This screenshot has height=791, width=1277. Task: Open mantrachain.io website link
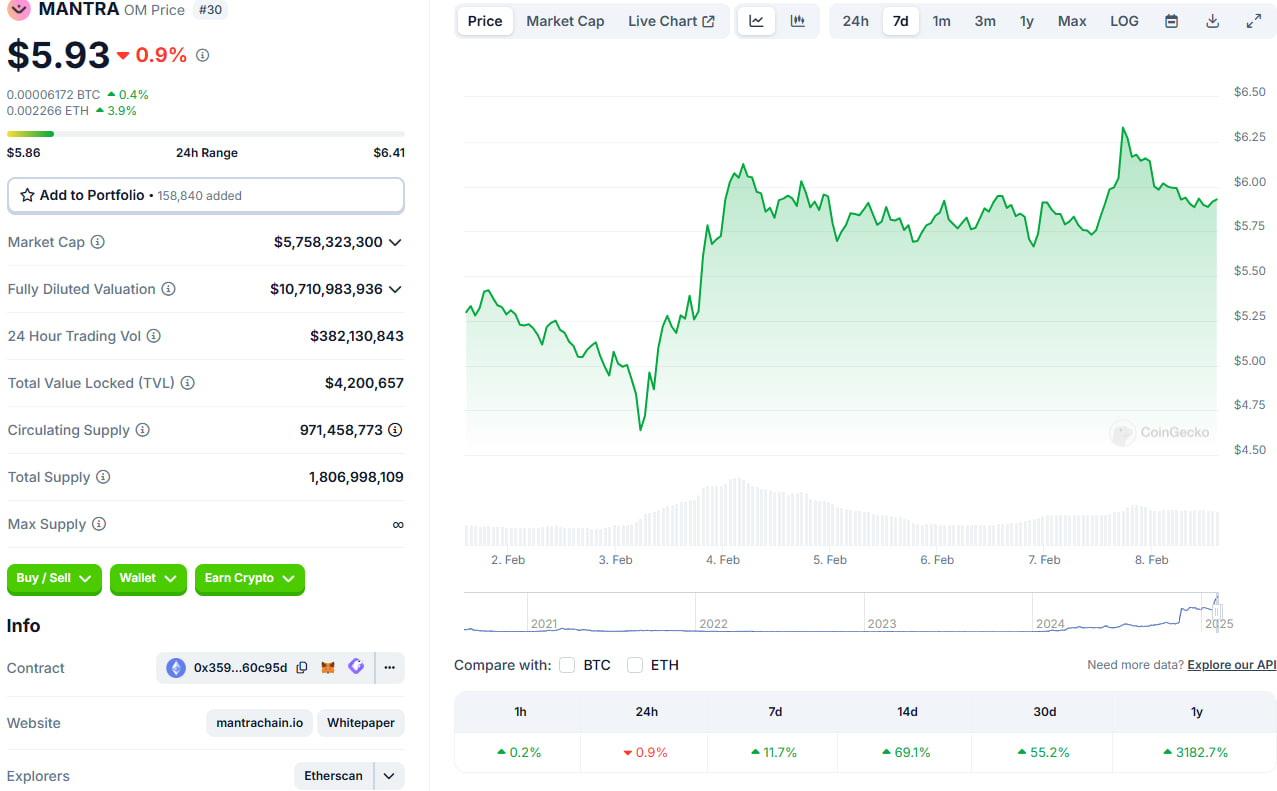pyautogui.click(x=260, y=723)
